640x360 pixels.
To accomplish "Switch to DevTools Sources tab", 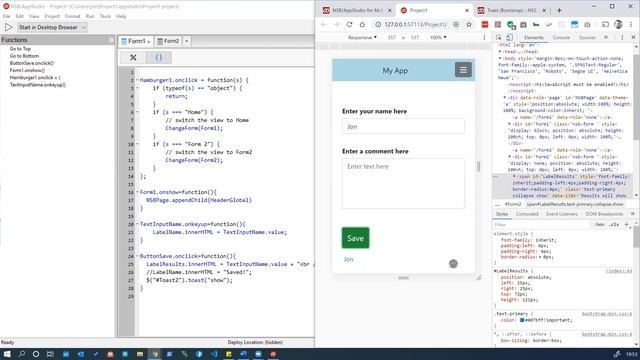I will pos(587,38).
